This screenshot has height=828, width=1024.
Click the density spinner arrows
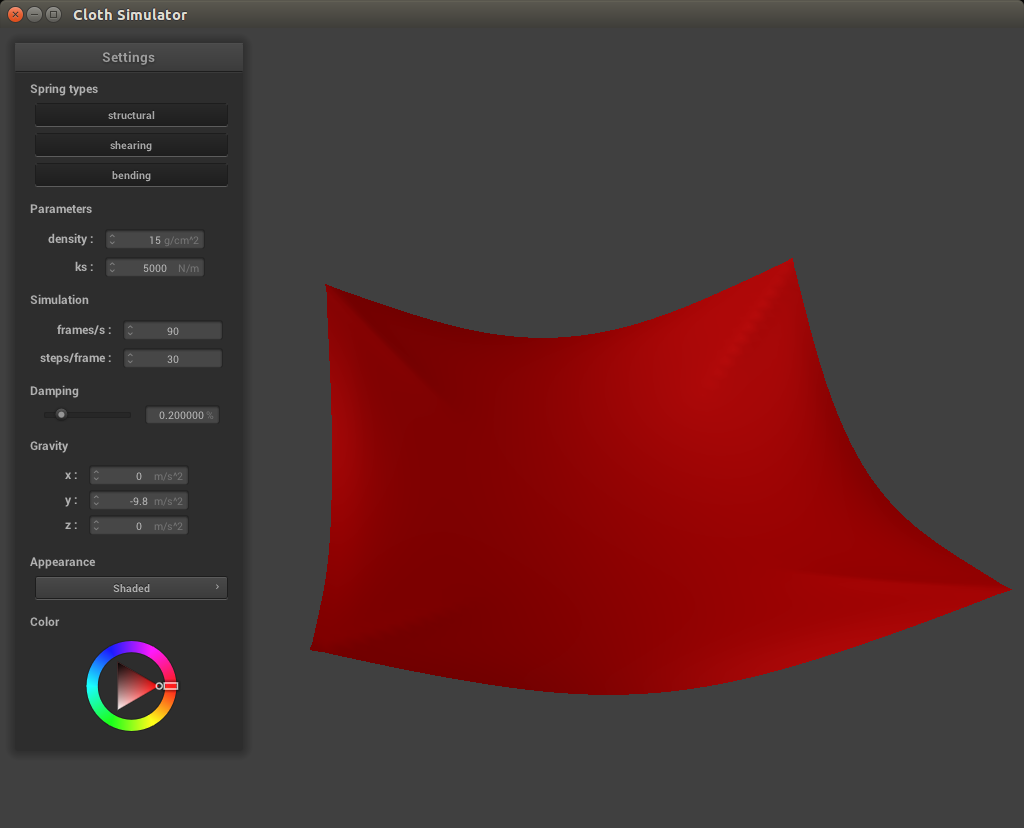tap(113, 240)
